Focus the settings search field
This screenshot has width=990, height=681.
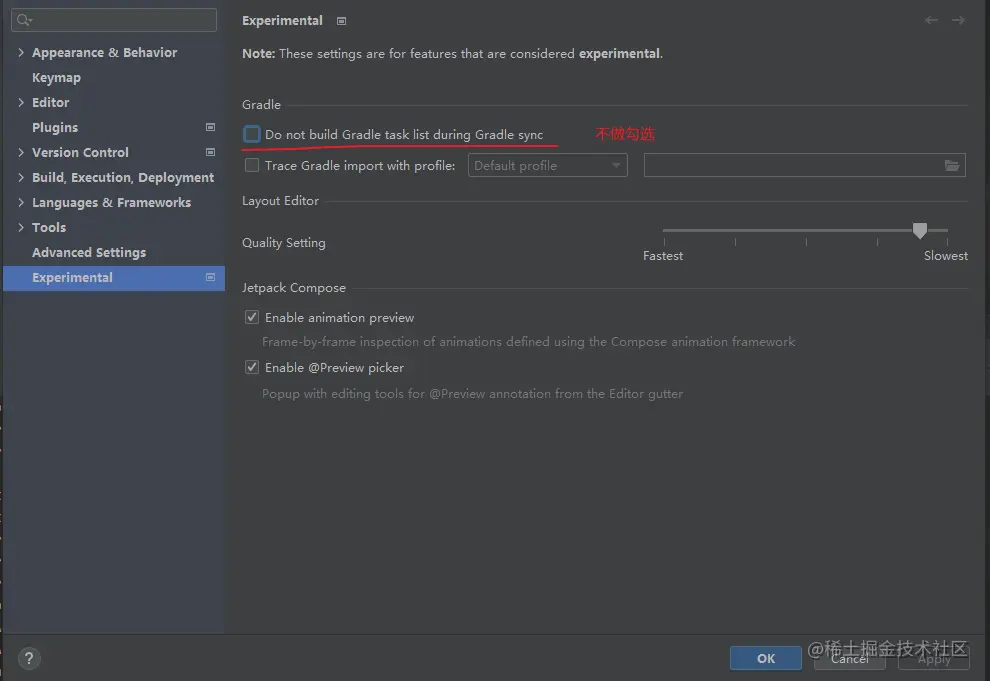[114, 20]
